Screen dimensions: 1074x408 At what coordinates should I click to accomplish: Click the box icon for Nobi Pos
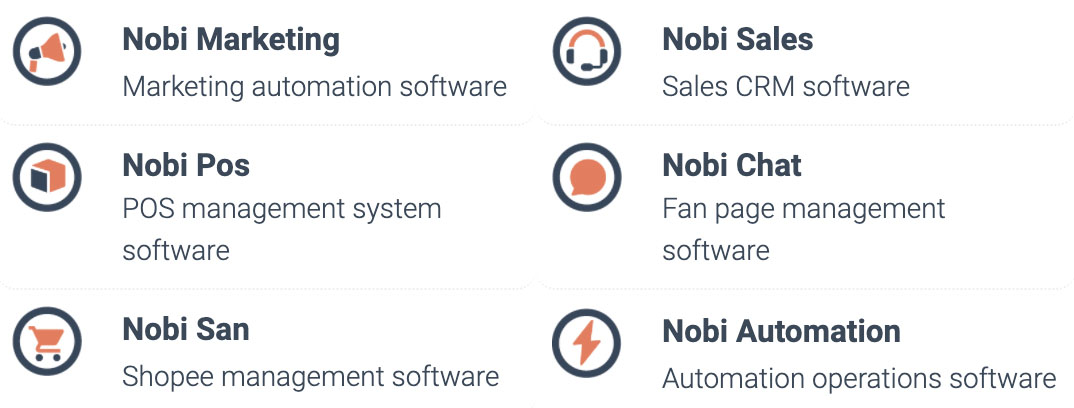[47, 177]
